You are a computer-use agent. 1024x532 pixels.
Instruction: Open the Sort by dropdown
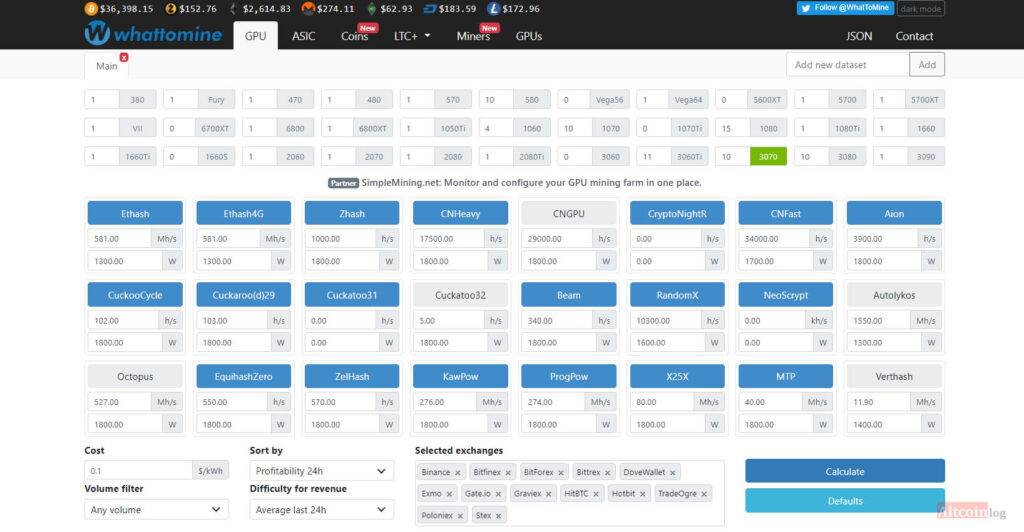tap(321, 471)
